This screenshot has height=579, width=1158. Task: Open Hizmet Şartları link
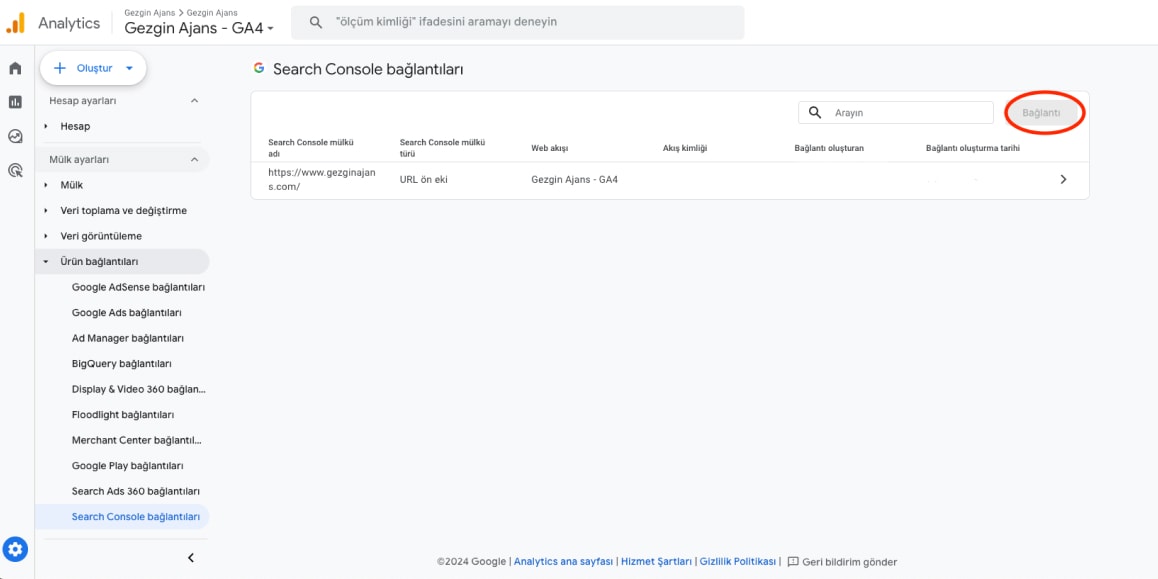coord(657,562)
